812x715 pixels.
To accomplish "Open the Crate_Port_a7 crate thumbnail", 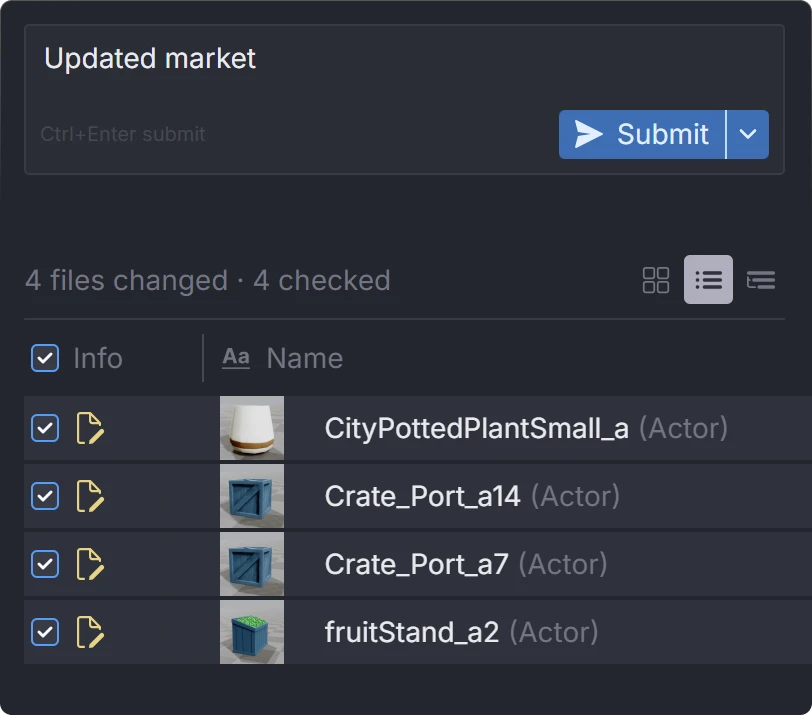I will click(252, 564).
